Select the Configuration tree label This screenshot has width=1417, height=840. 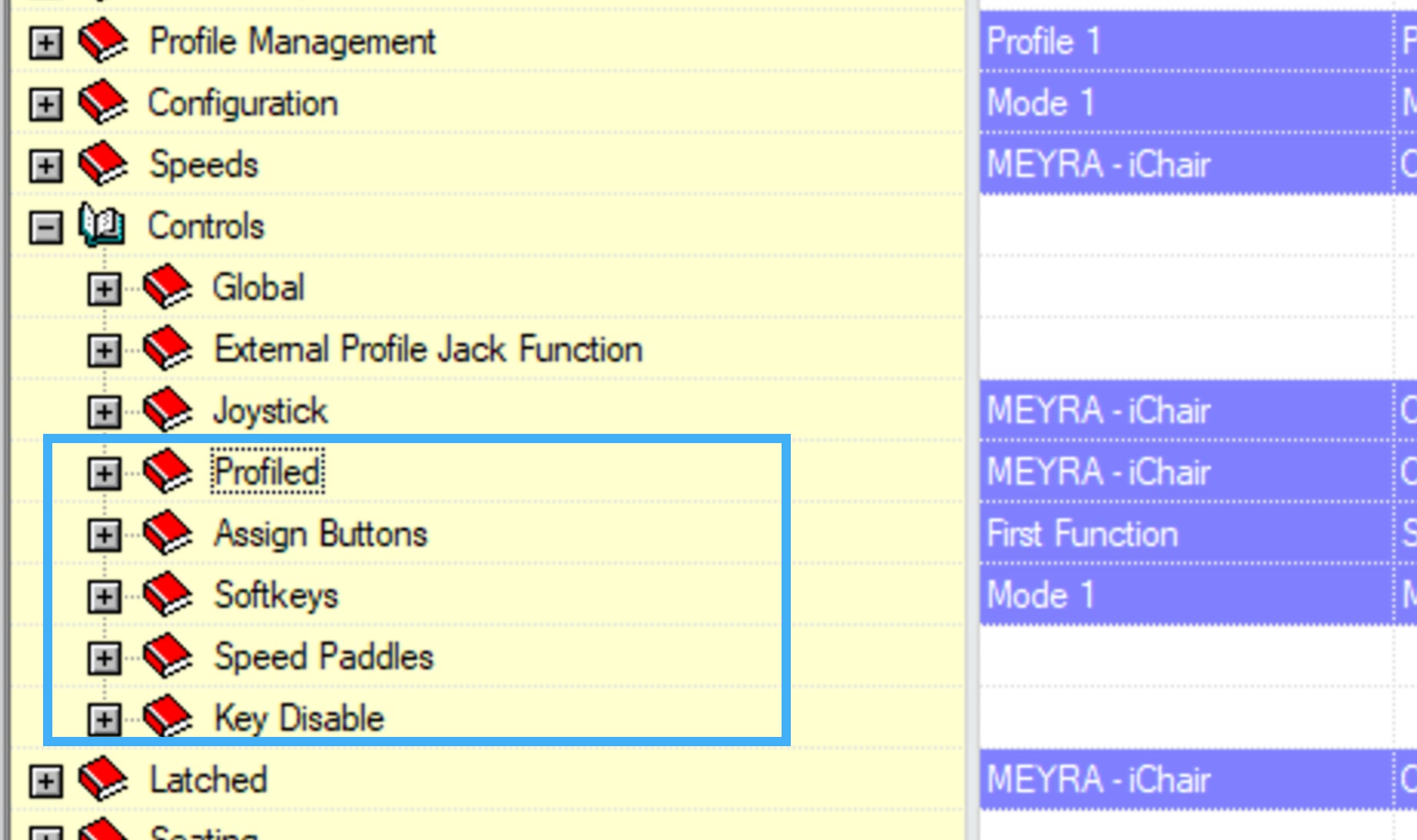[243, 103]
